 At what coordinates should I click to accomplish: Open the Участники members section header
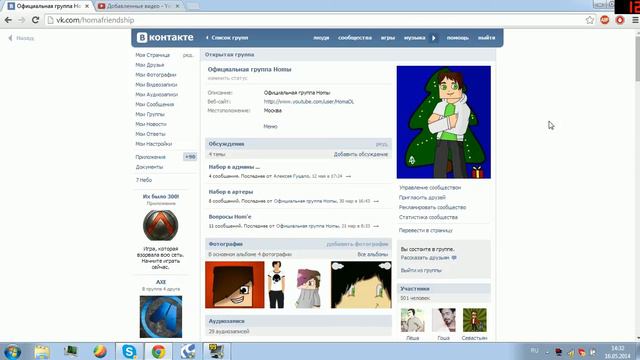444,289
